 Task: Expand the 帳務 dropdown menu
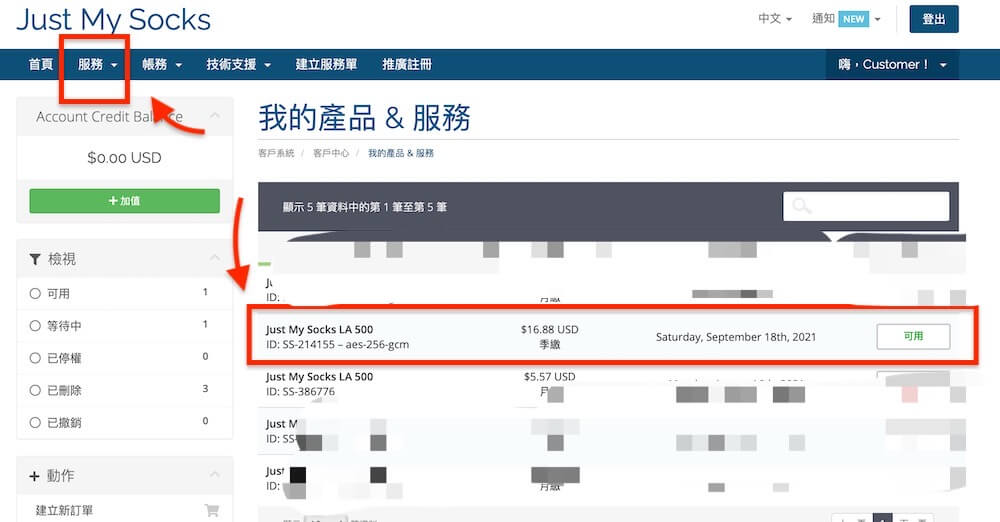click(x=162, y=65)
